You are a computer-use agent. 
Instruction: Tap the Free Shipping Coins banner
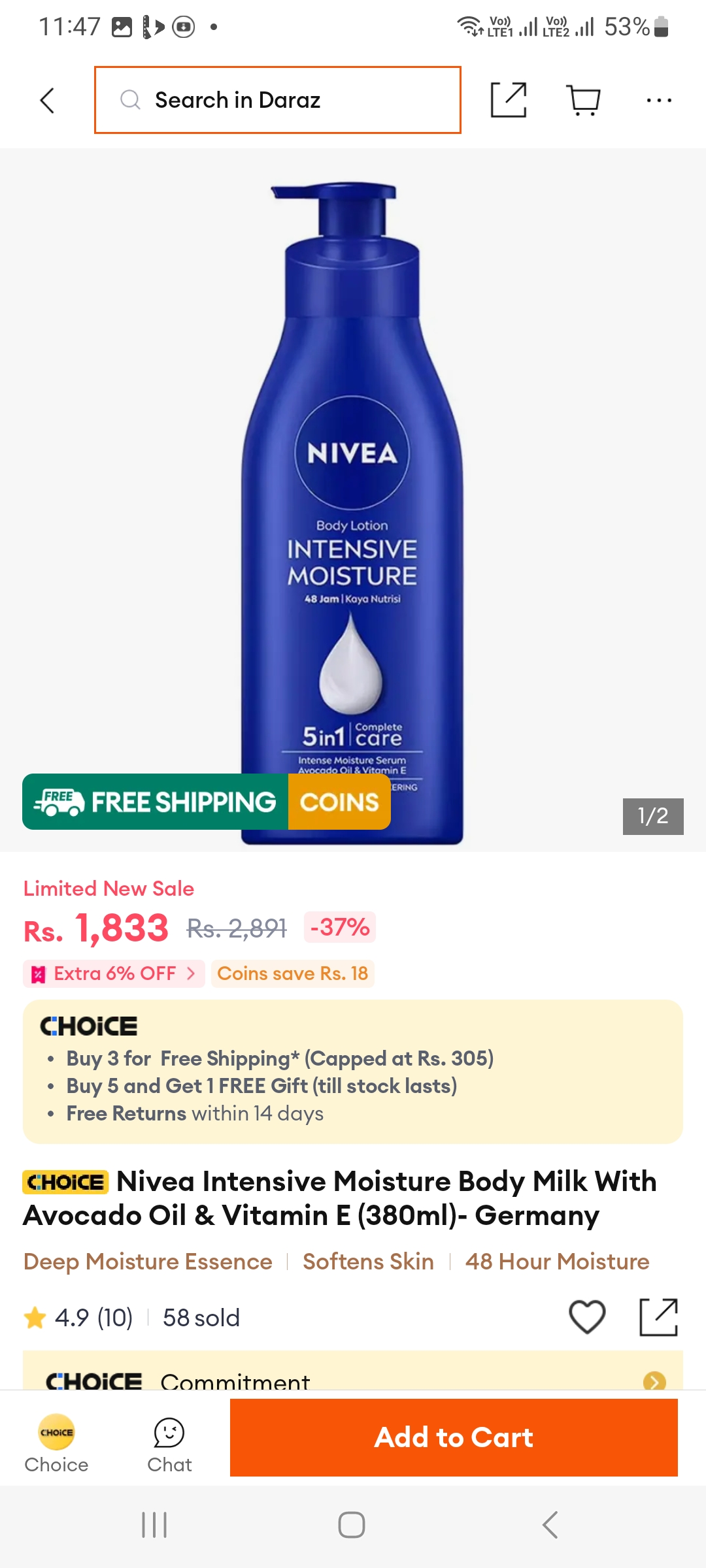coord(207,802)
